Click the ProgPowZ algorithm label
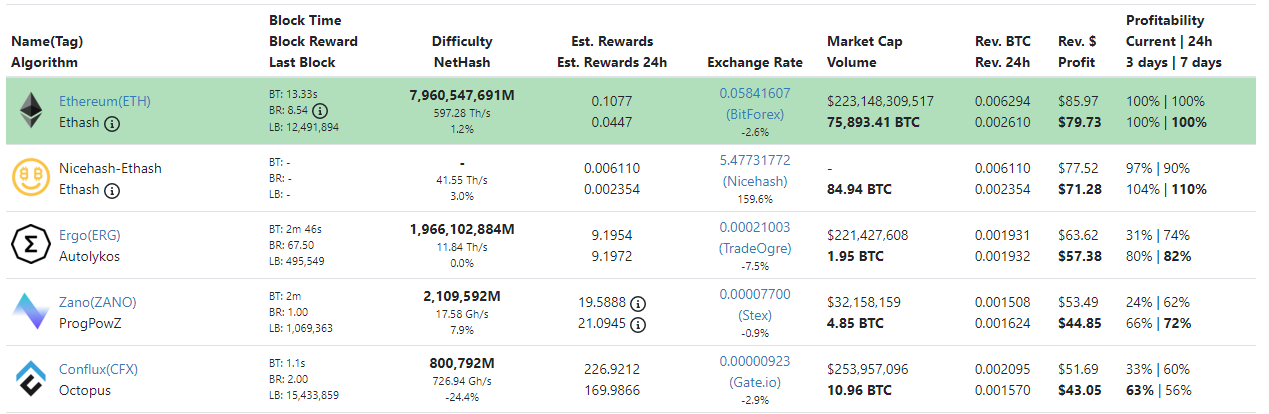 pyautogui.click(x=91, y=323)
